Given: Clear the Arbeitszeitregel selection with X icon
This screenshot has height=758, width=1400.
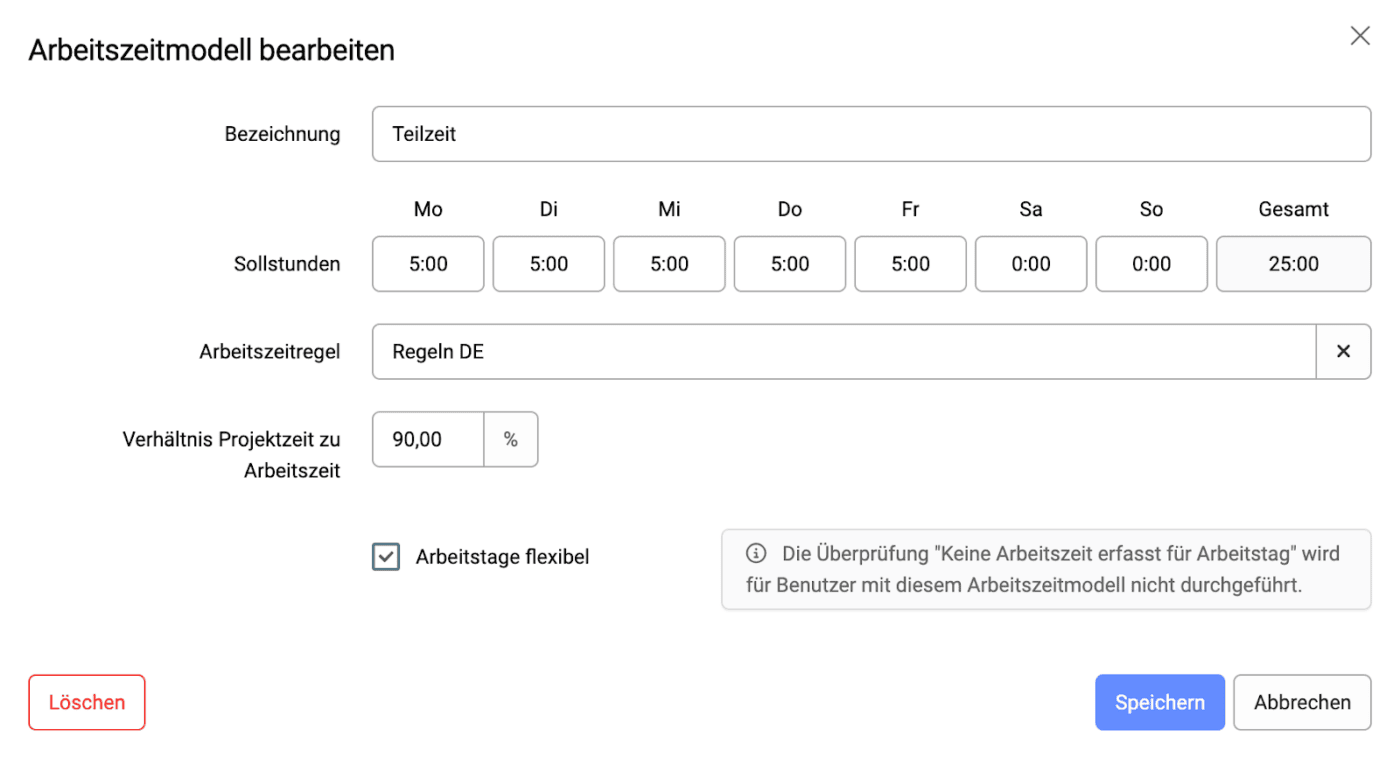Looking at the screenshot, I should (1343, 352).
